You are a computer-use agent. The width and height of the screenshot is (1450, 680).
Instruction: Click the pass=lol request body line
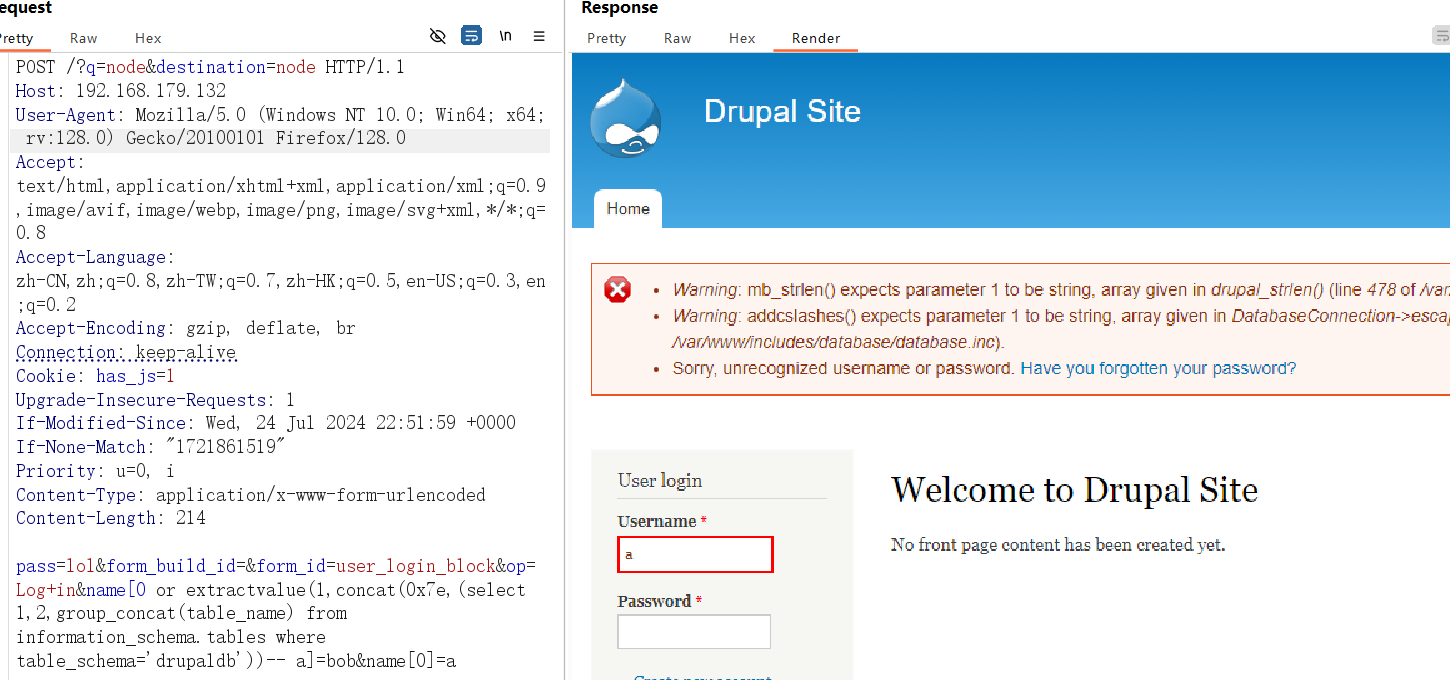(275, 566)
